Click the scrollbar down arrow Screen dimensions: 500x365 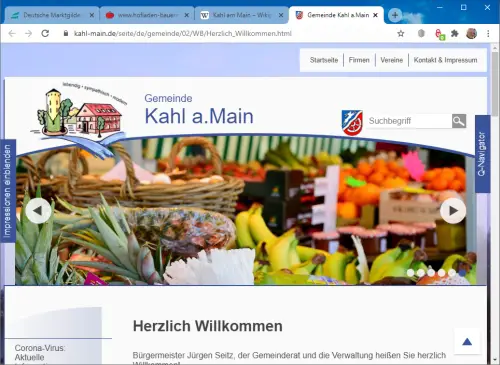coord(495,360)
